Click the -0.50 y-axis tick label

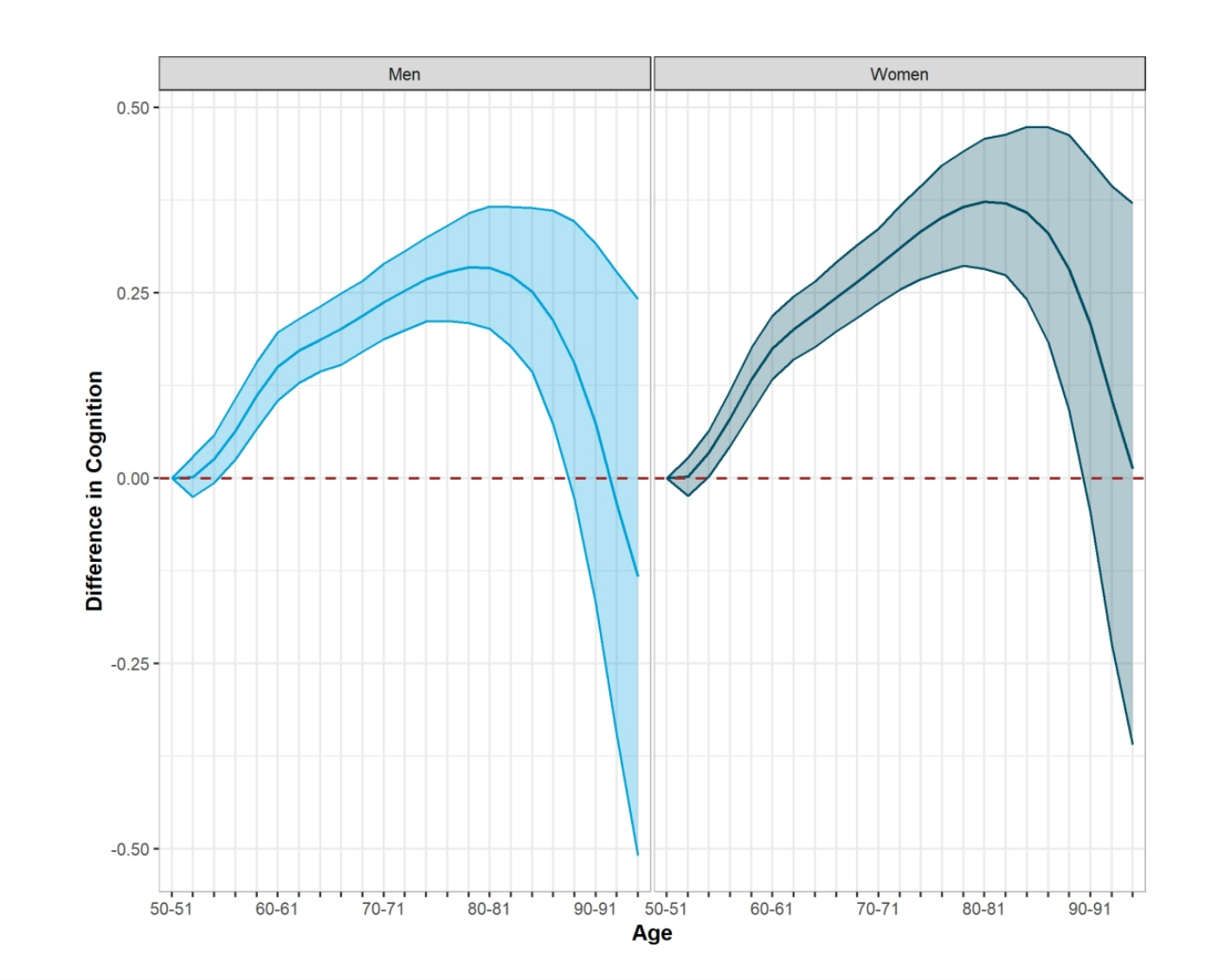(130, 849)
